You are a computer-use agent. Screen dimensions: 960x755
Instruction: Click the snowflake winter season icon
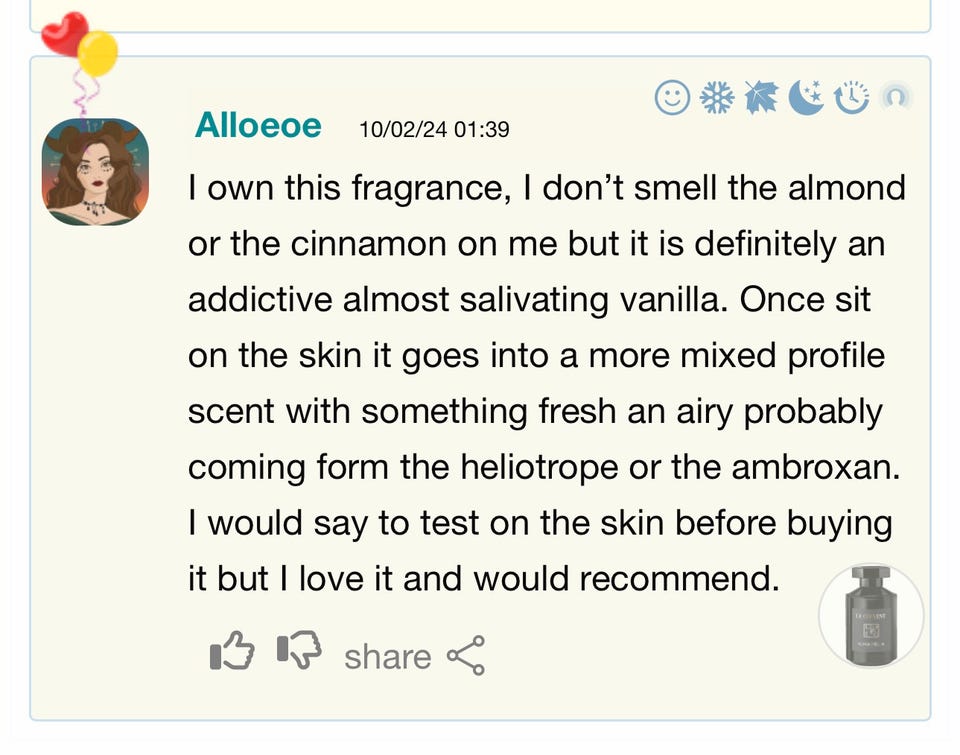(716, 98)
